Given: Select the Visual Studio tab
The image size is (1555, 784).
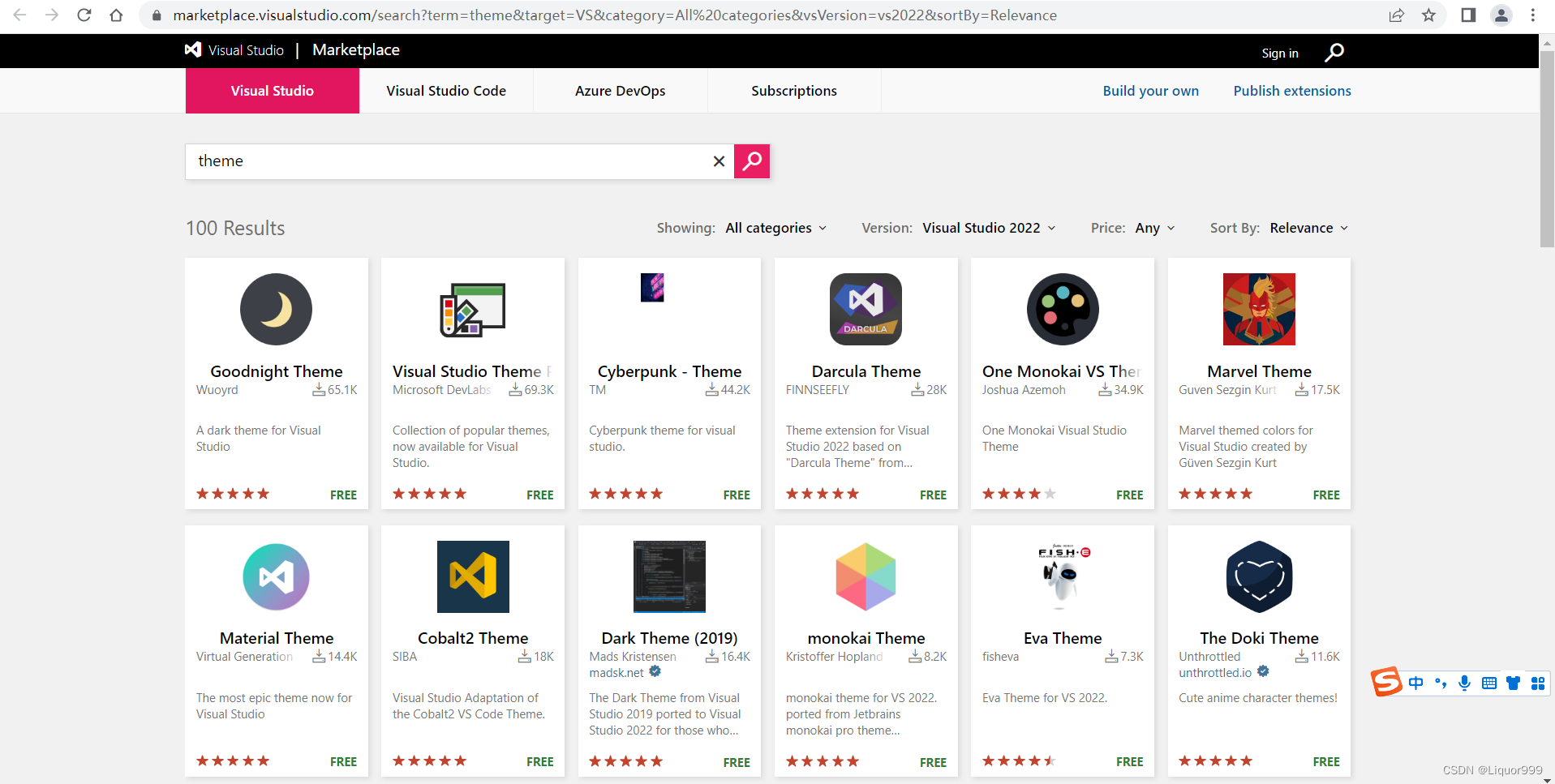Looking at the screenshot, I should coord(273,91).
